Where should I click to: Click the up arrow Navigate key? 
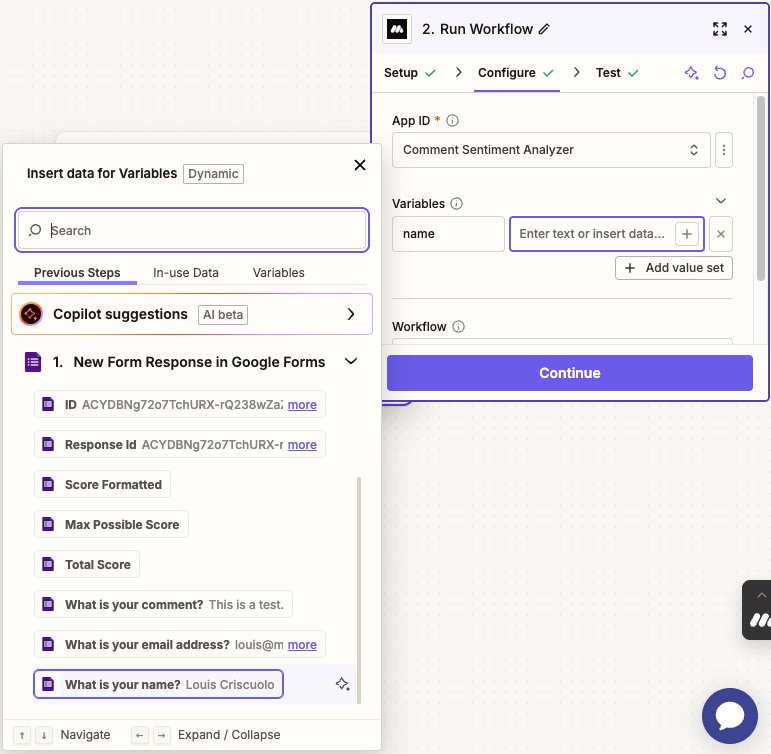click(x=22, y=735)
